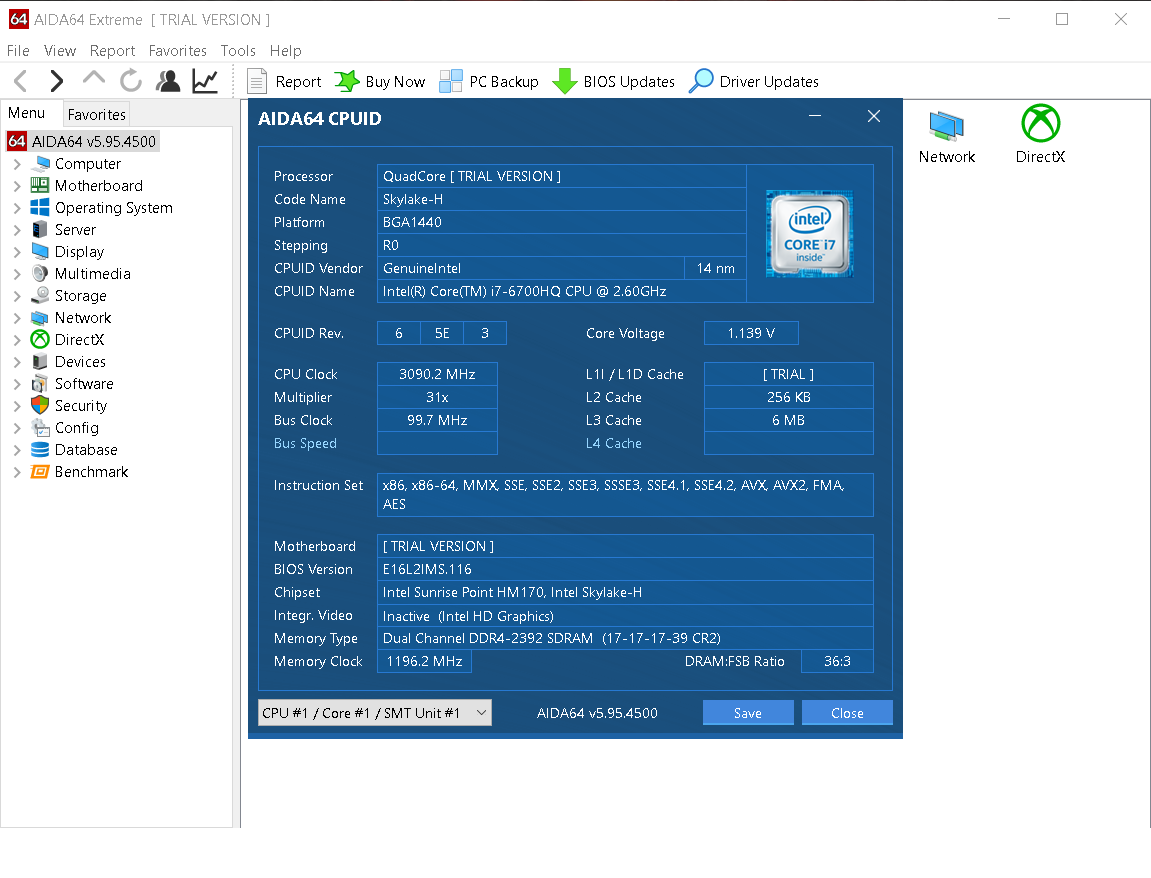Screen dimensions: 1151x878
Task: Open the View menu
Action: pos(59,51)
